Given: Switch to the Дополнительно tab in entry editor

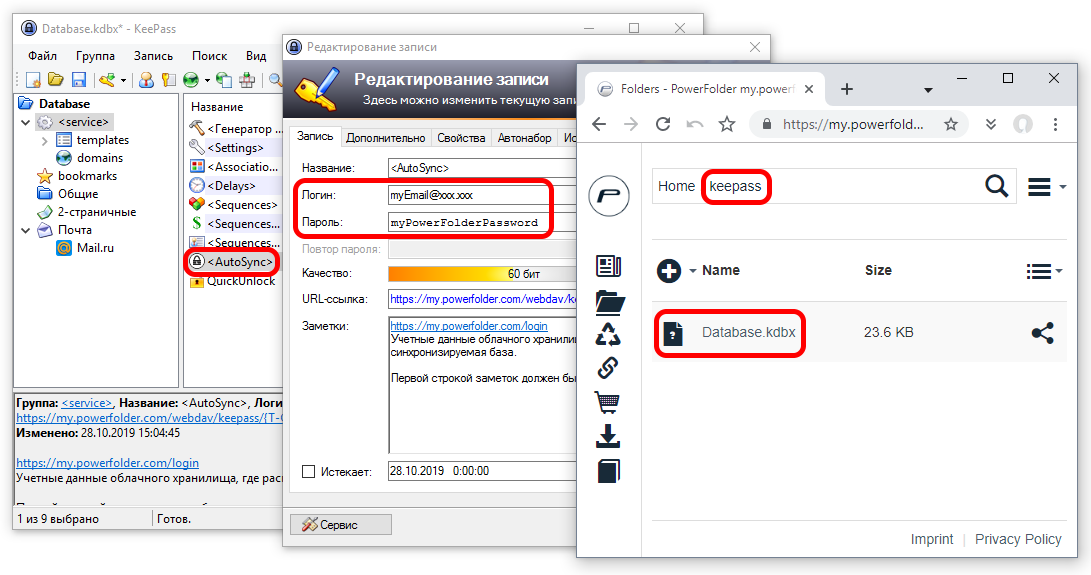Looking at the screenshot, I should pyautogui.click(x=385, y=138).
